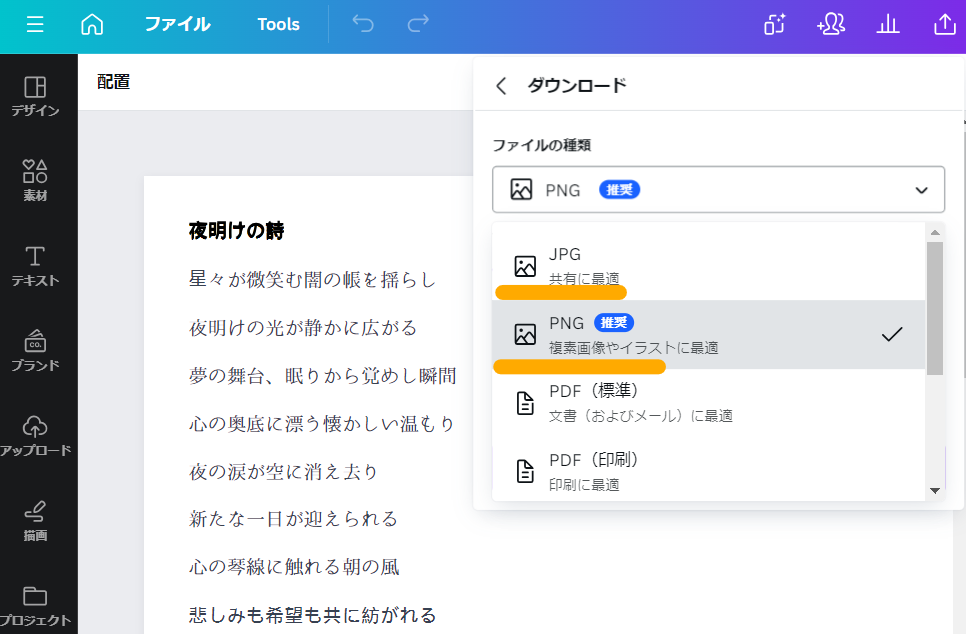Open the Tools menu

[x=278, y=24]
